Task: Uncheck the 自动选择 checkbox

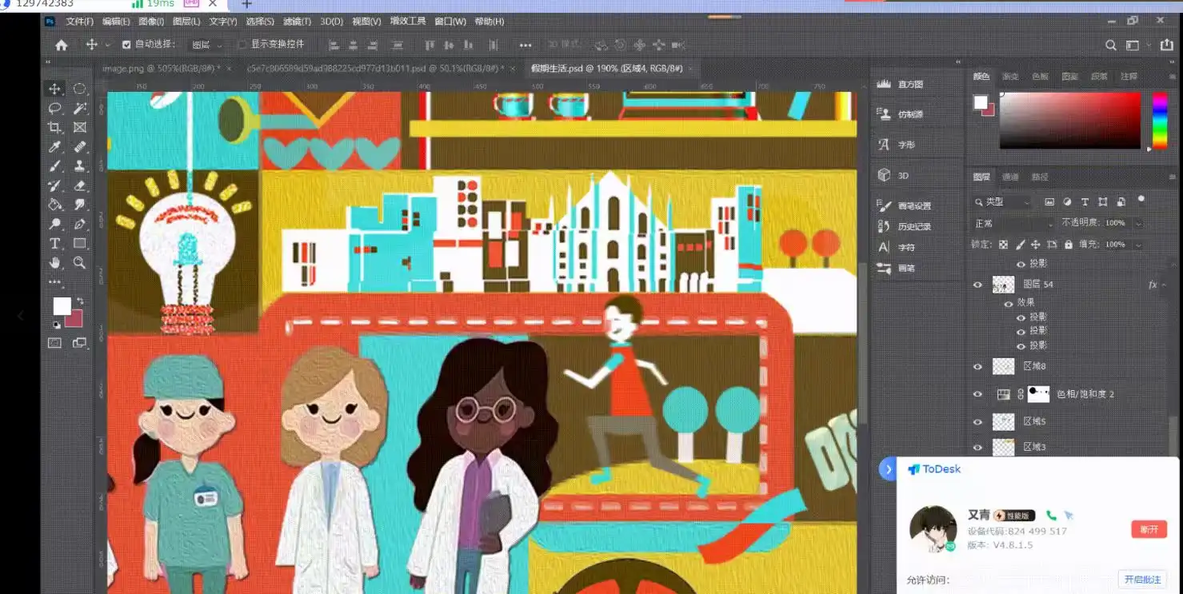Action: point(126,45)
